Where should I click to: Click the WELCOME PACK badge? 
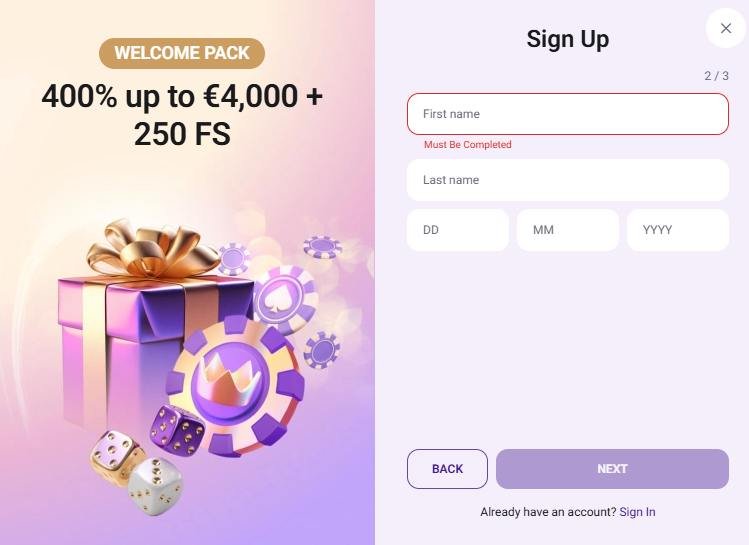(182, 53)
